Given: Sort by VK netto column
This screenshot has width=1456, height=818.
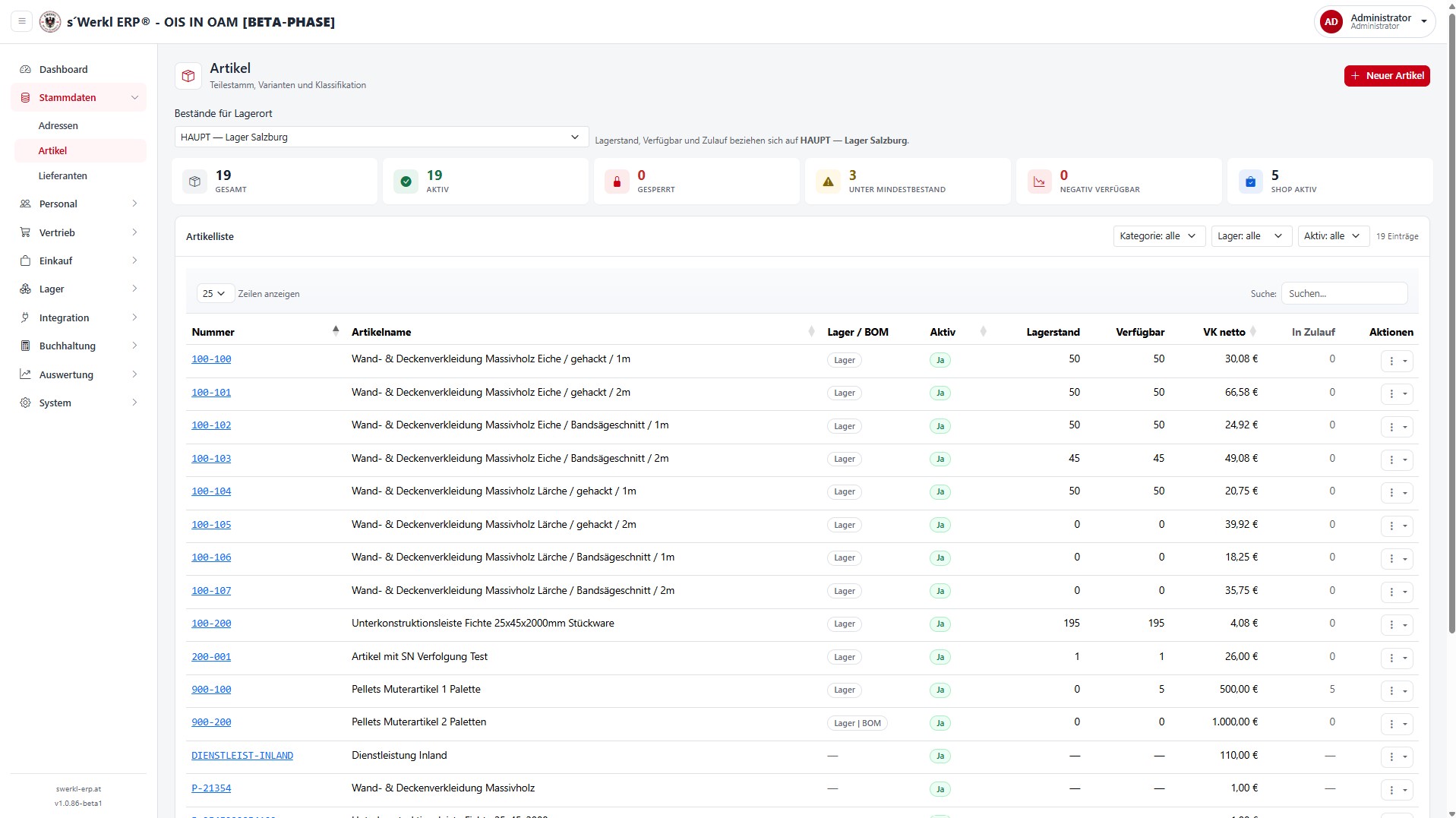Looking at the screenshot, I should coord(1224,332).
